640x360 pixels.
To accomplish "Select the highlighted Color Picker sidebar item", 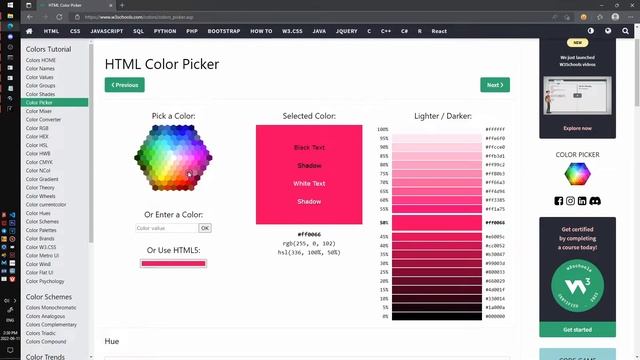I will [54, 102].
